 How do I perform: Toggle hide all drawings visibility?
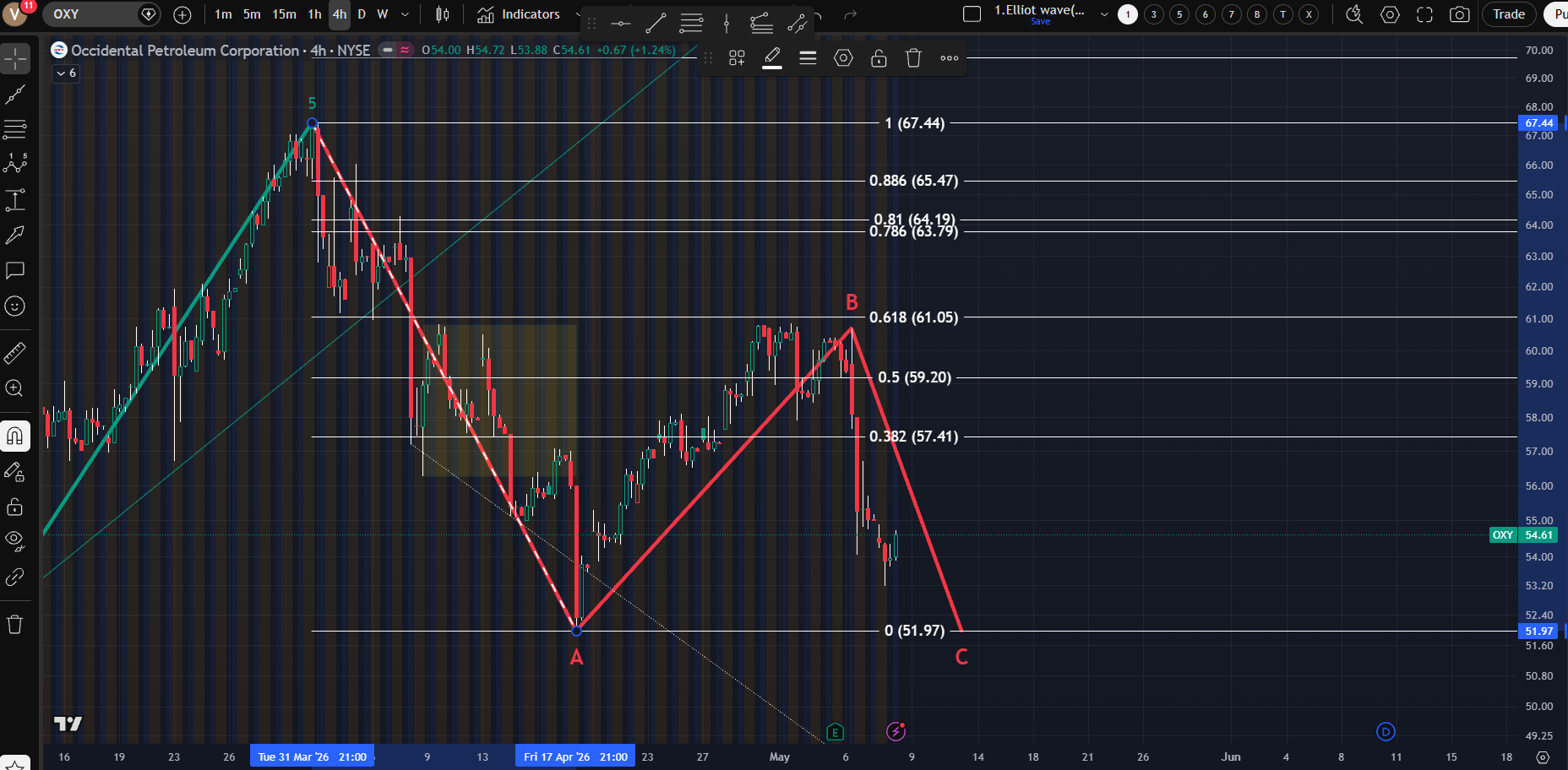tap(15, 541)
